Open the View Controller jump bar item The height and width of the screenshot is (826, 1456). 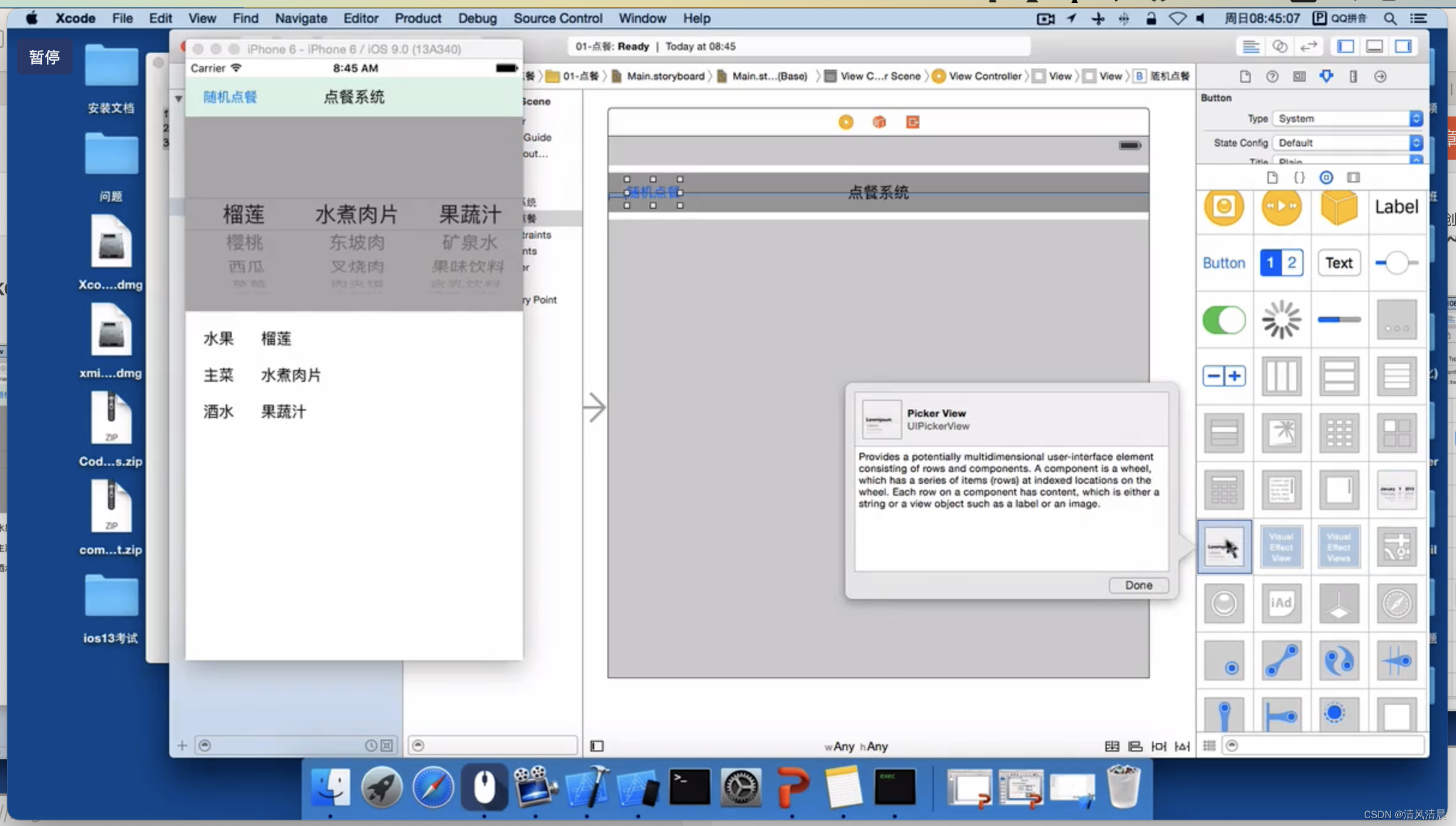pos(977,76)
